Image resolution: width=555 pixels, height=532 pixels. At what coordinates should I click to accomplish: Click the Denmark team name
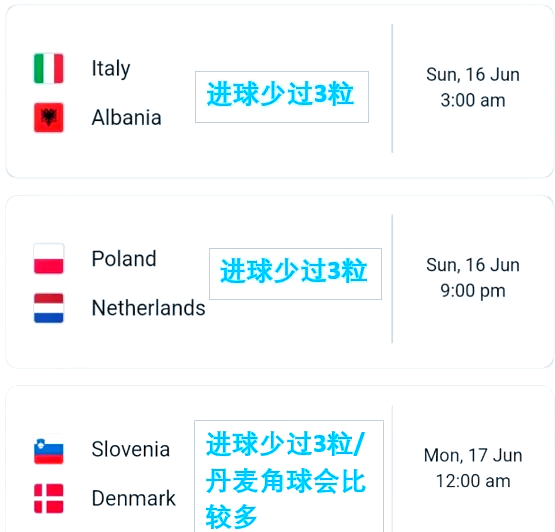tap(133, 498)
